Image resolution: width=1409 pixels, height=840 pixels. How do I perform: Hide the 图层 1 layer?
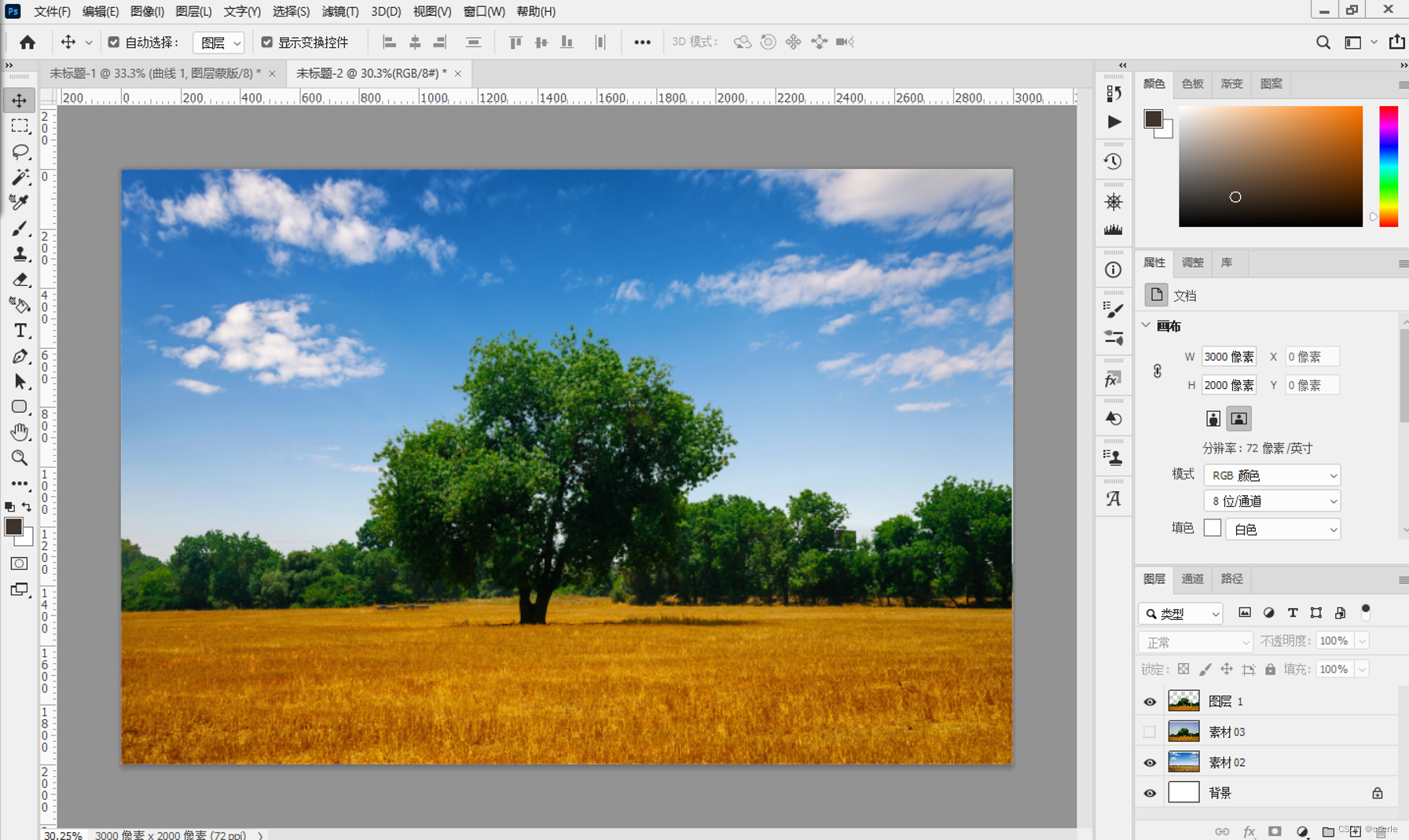coord(1150,702)
